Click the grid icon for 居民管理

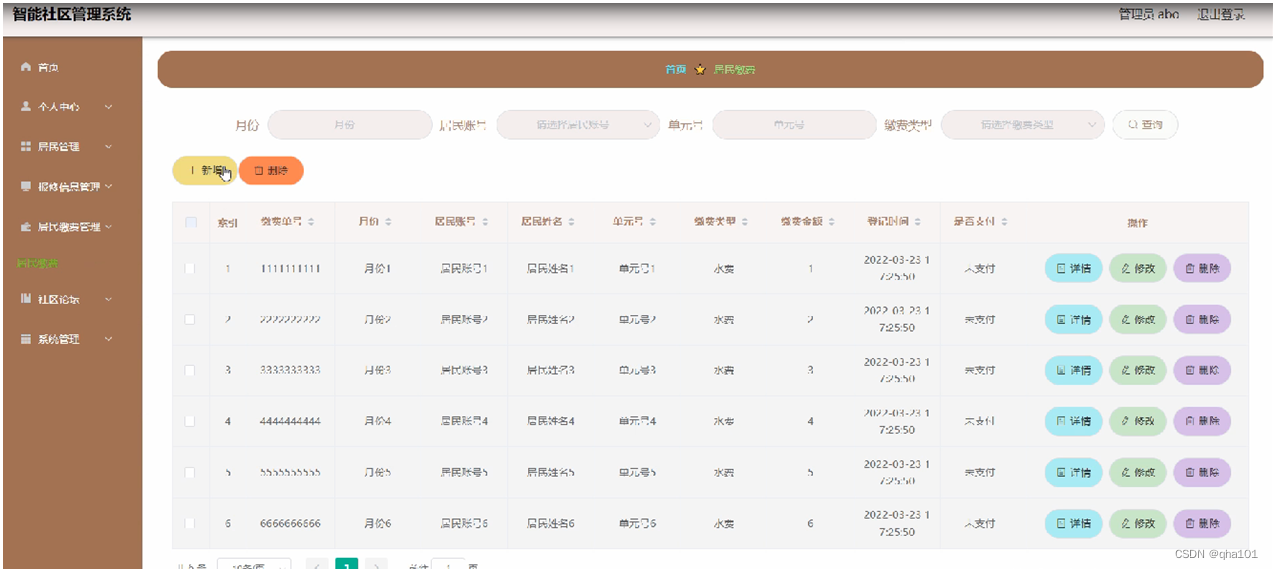coord(27,146)
